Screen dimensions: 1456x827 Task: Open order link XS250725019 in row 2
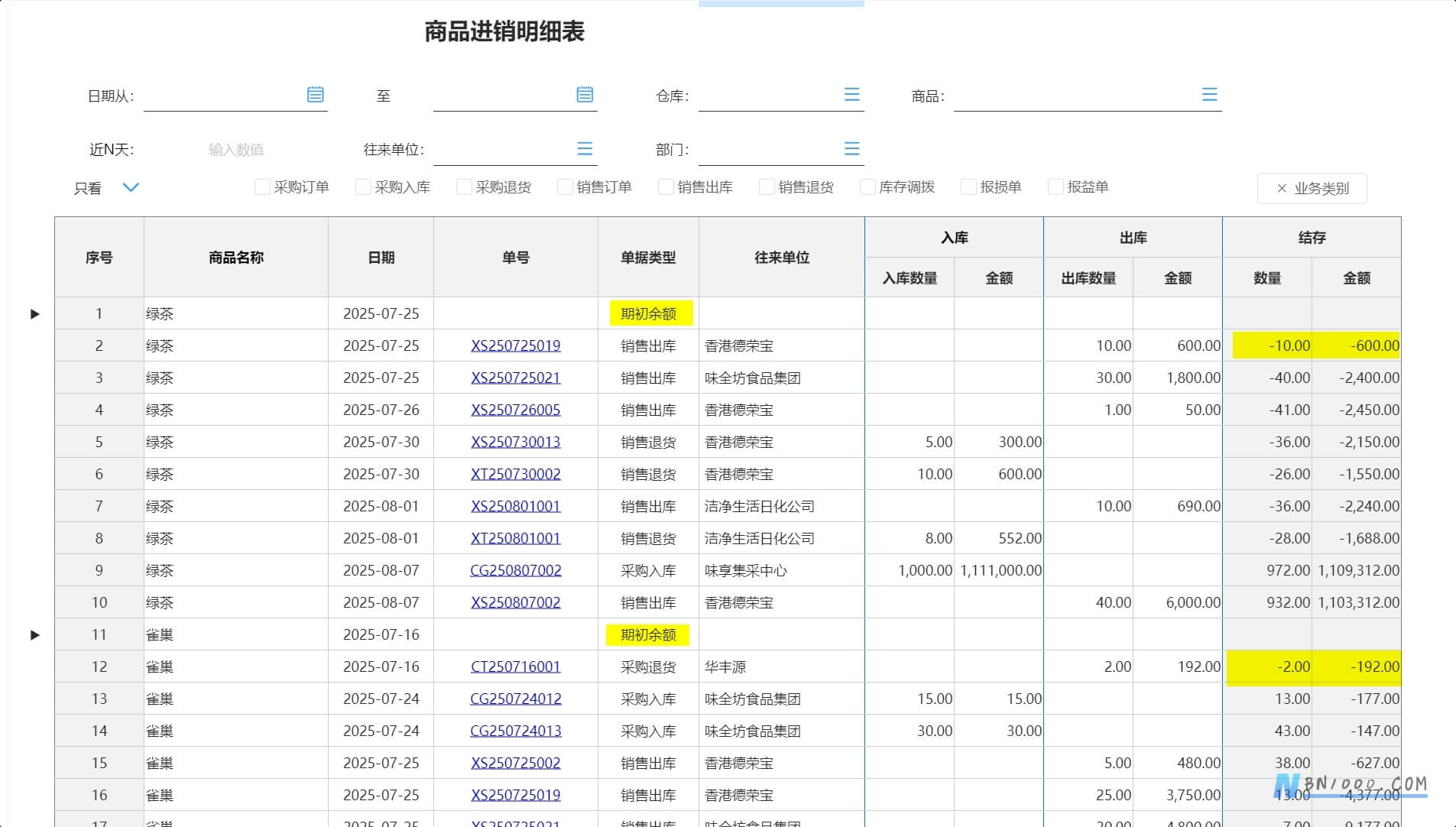pyautogui.click(x=516, y=345)
